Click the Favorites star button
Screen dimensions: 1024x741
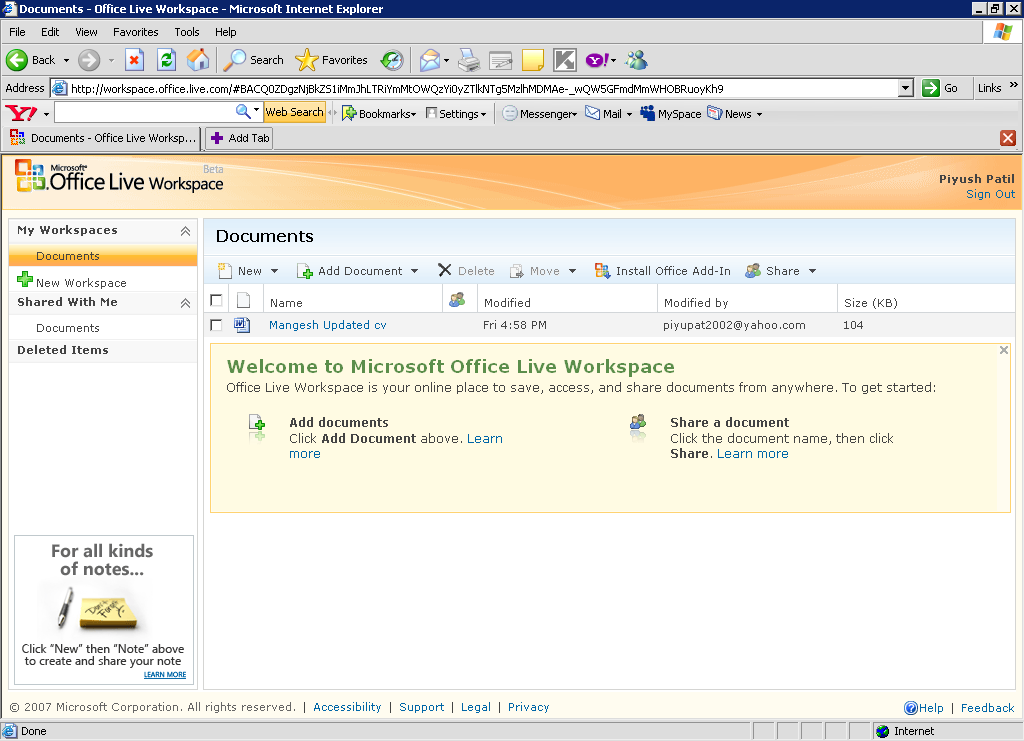331,61
